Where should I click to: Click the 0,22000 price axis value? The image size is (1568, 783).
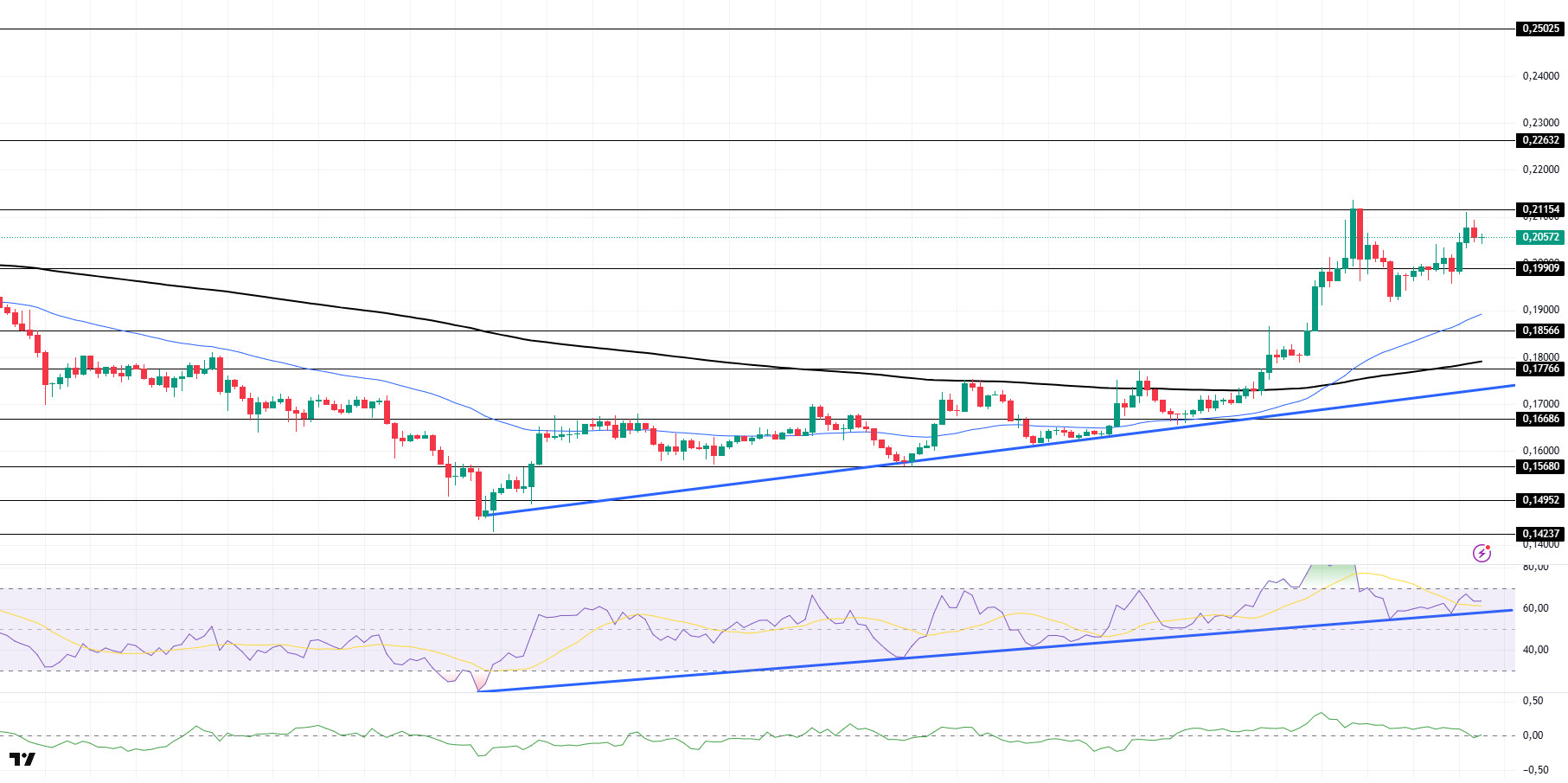click(x=1540, y=170)
